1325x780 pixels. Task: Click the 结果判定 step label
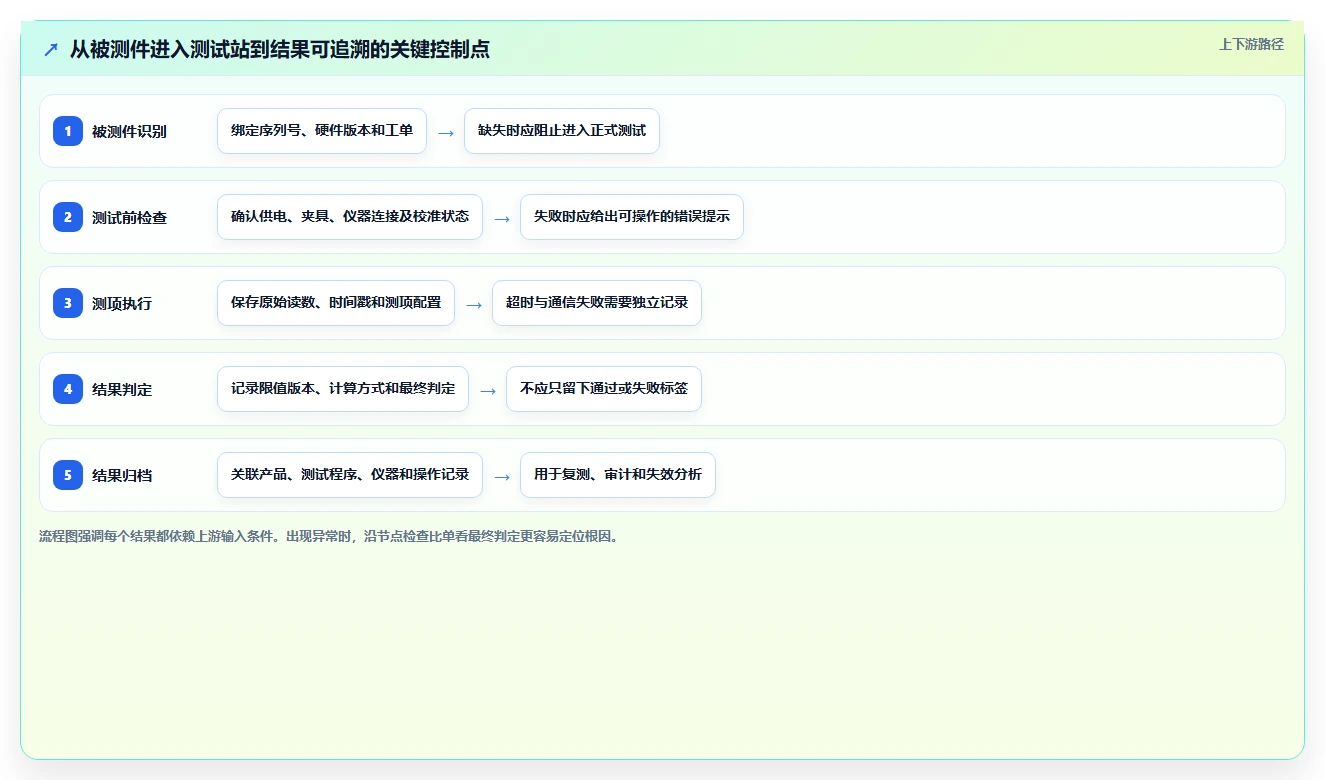122,389
